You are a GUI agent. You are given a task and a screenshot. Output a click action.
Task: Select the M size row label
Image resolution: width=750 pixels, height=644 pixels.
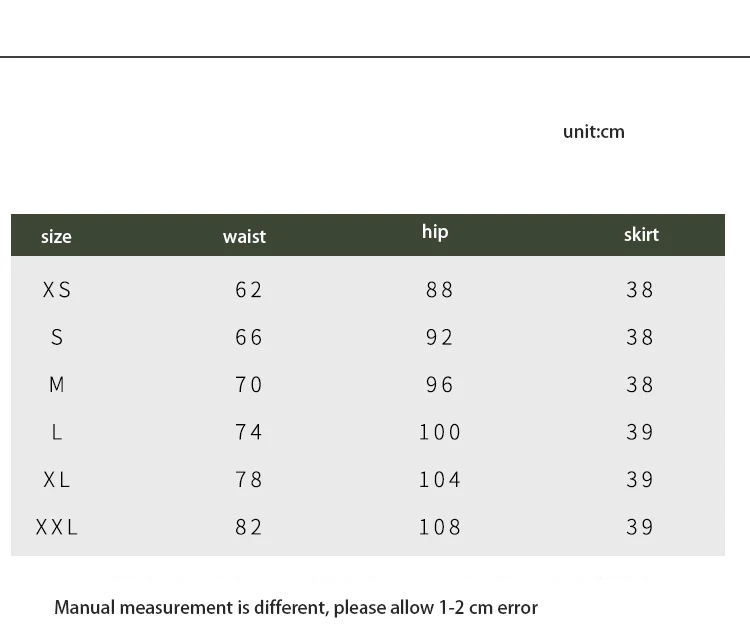tap(57, 384)
